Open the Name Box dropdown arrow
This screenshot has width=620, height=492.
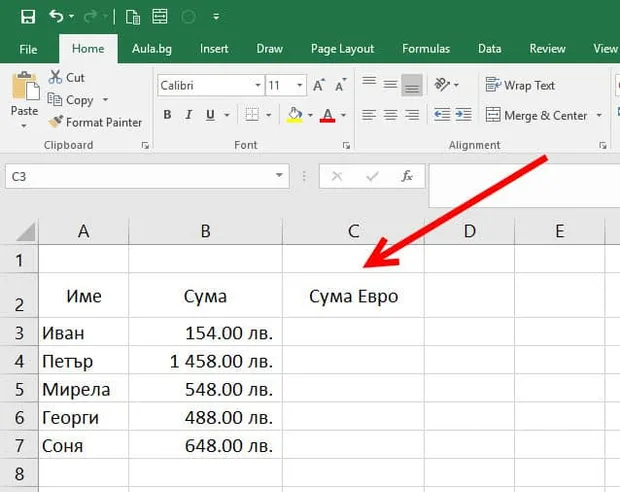click(x=280, y=176)
